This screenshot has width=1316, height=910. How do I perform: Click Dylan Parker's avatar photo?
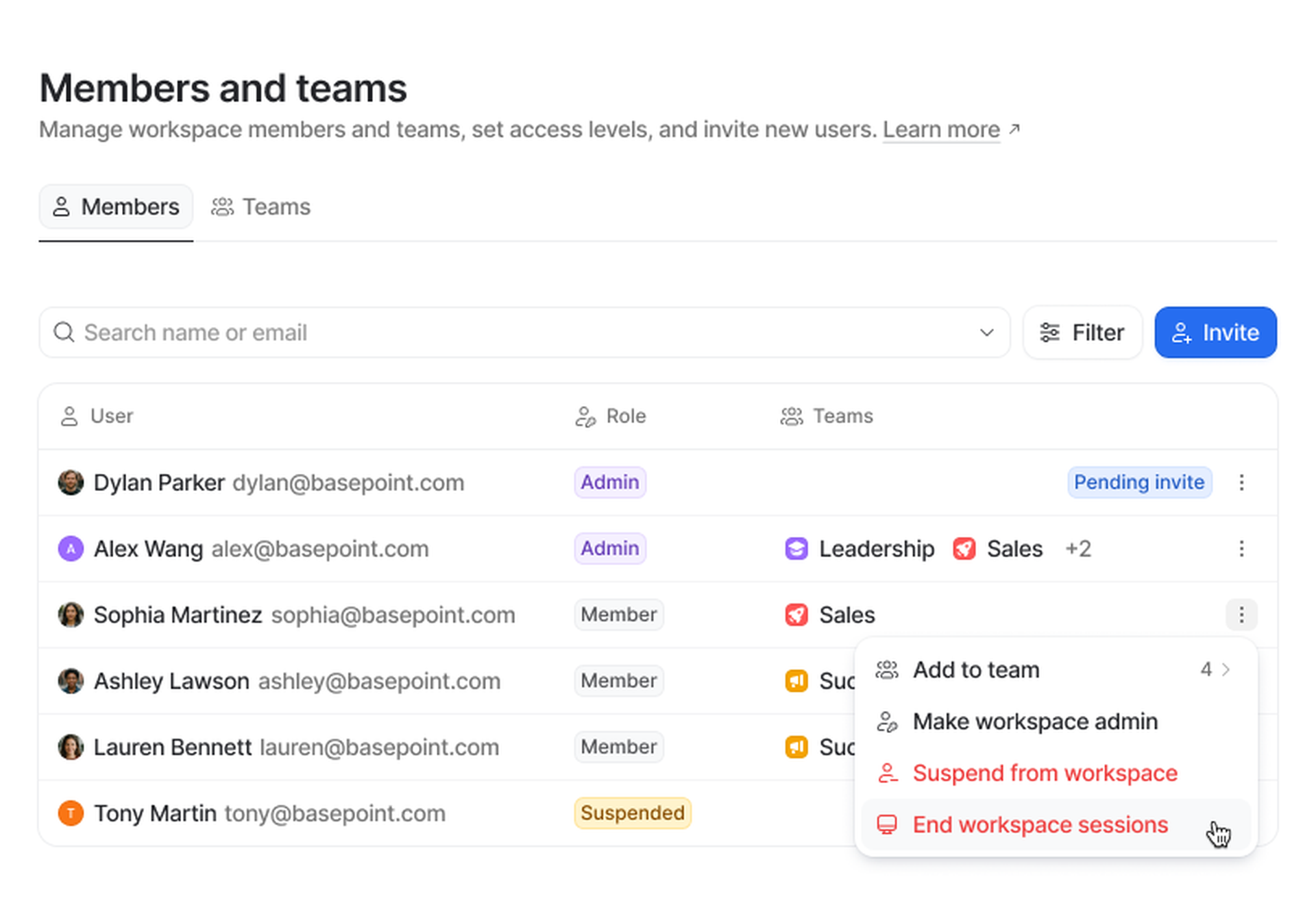click(x=71, y=482)
